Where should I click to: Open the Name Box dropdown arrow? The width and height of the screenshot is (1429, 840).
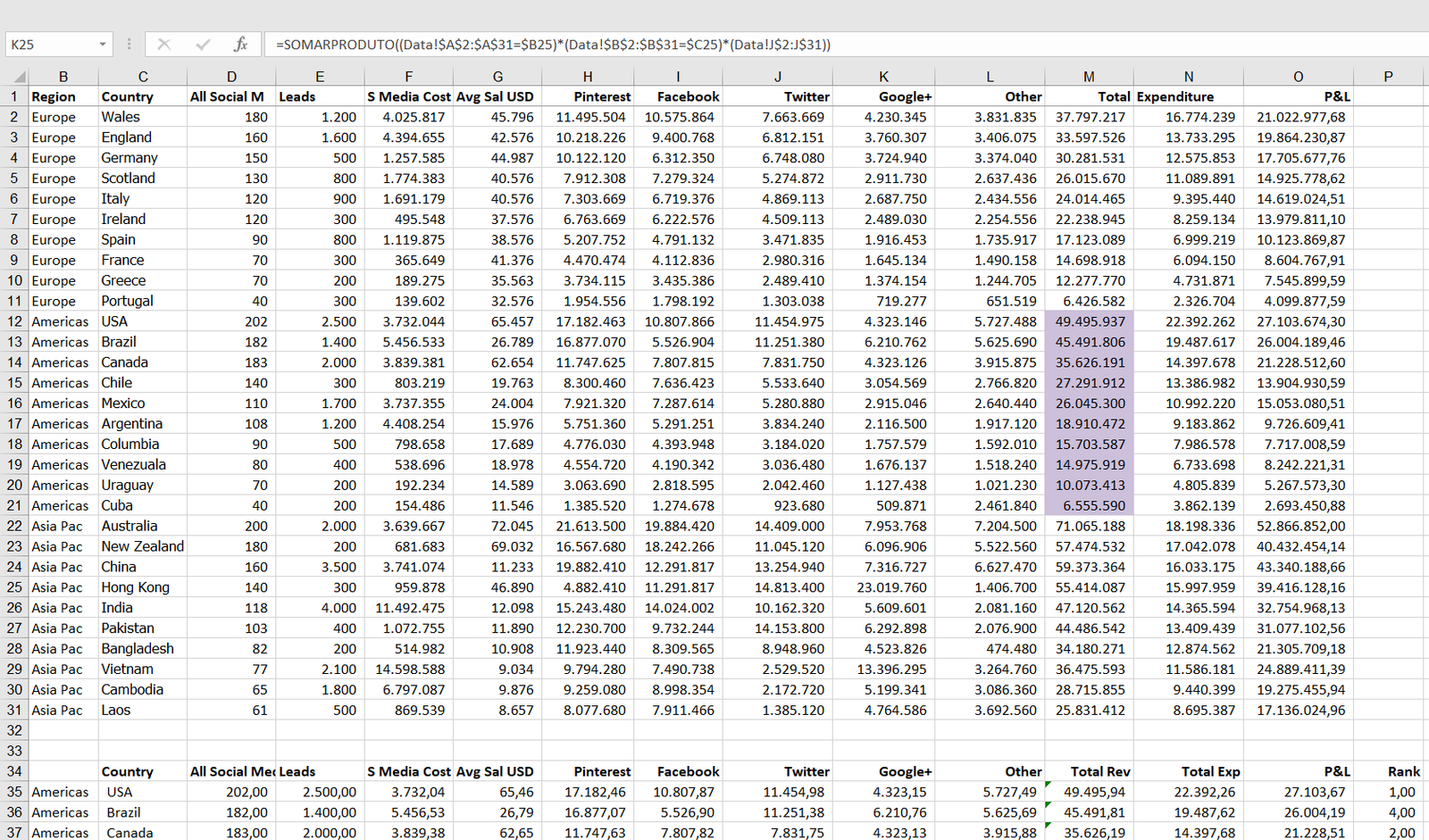103,44
